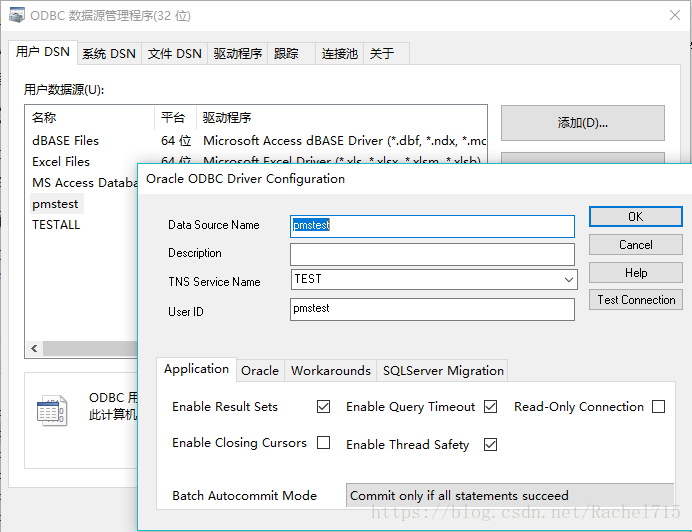Click the Description input field
Viewport: 692px width, 532px height.
tap(432, 254)
